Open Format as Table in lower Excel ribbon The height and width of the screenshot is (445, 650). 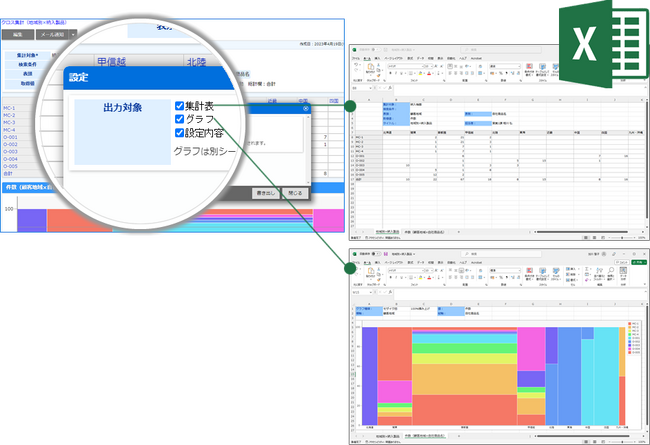click(543, 273)
